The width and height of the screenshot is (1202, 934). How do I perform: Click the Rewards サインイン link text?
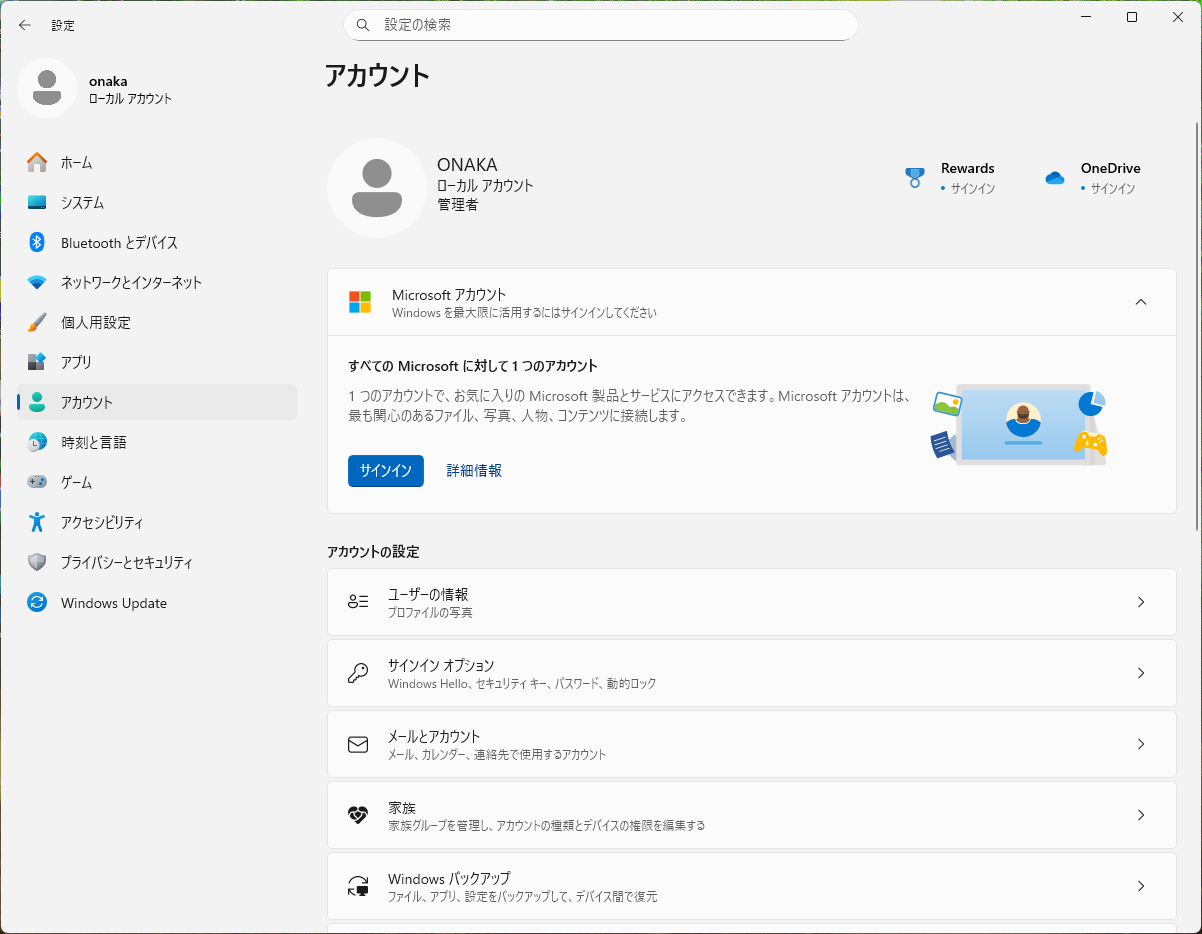972,188
